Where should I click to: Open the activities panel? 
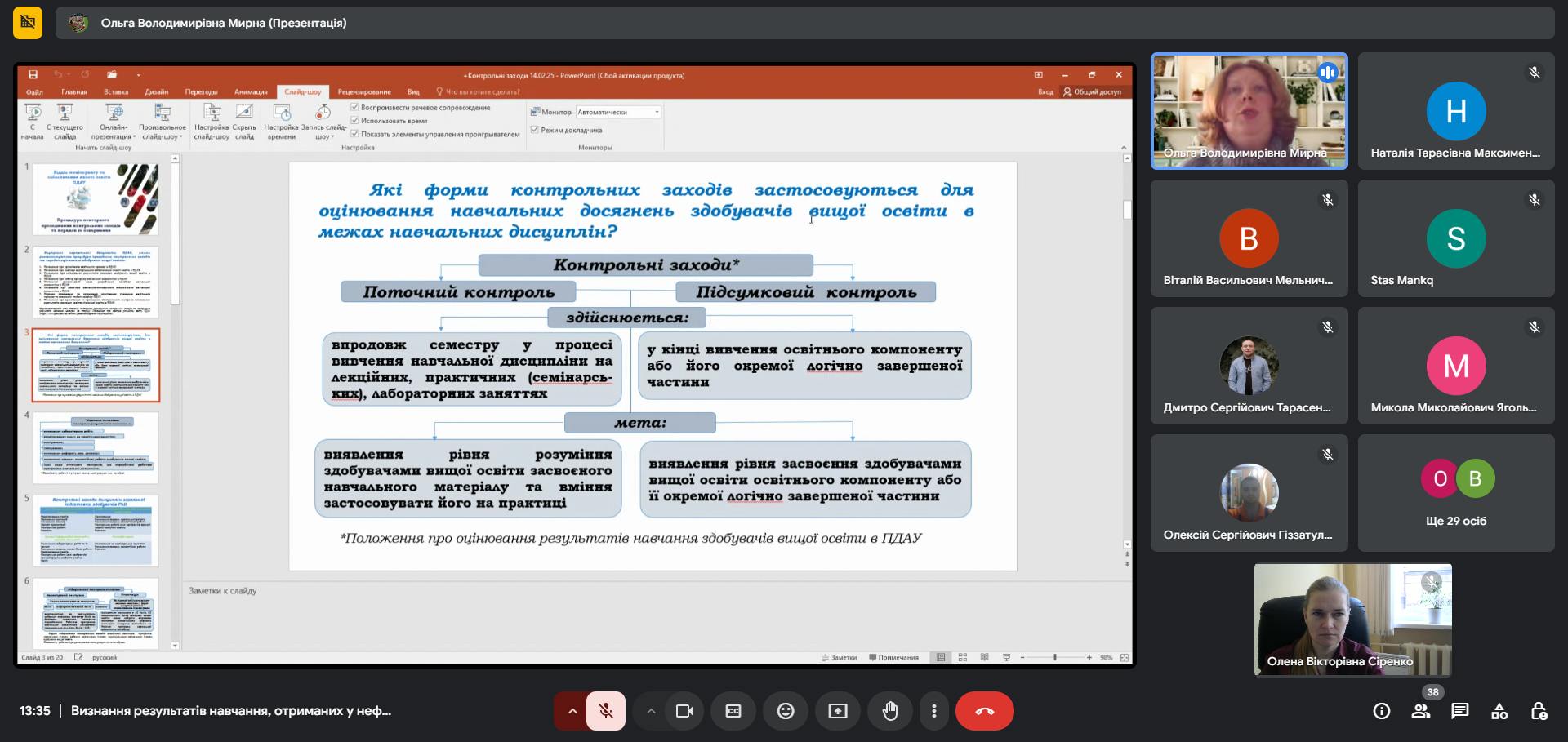1499,711
